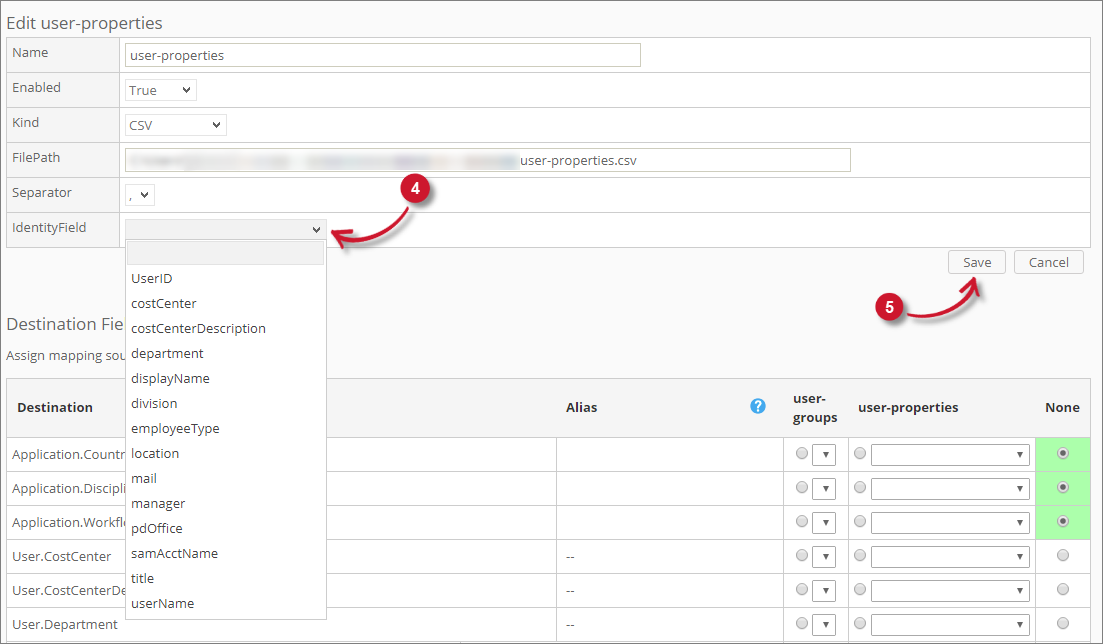The image size is (1103, 644).
Task: Open the Kind dropdown showing CSV
Action: click(174, 124)
